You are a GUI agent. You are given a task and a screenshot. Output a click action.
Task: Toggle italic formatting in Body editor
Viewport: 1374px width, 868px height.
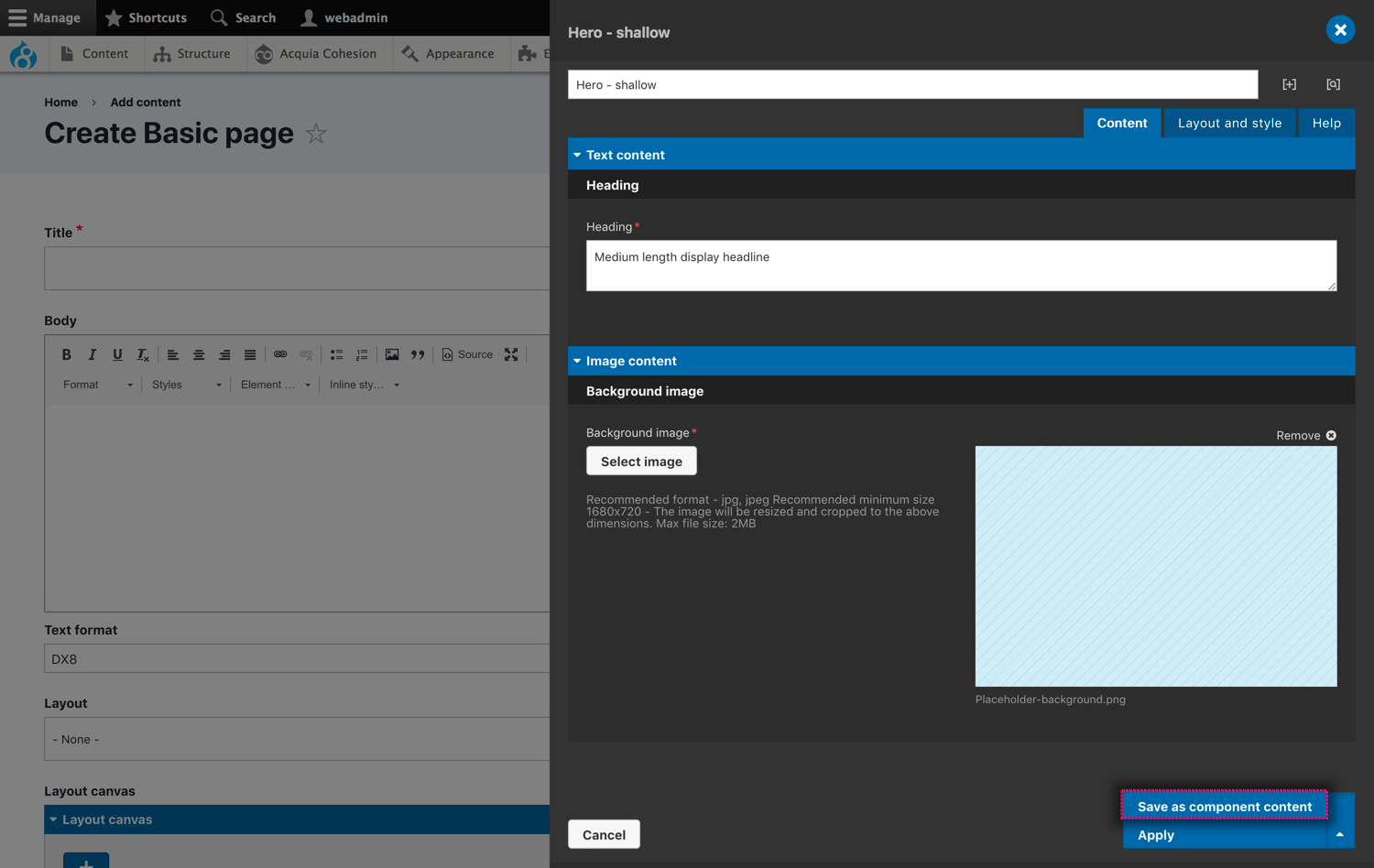click(92, 354)
